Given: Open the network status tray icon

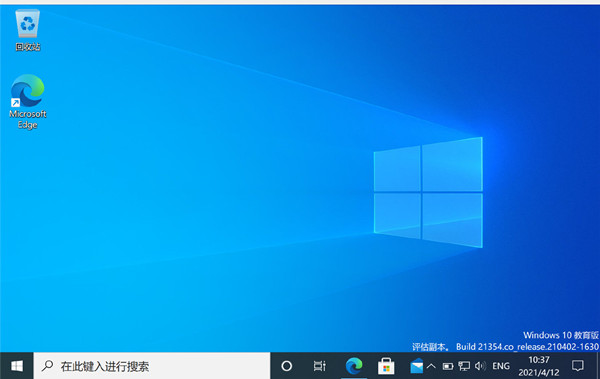Looking at the screenshot, I should 464,366.
